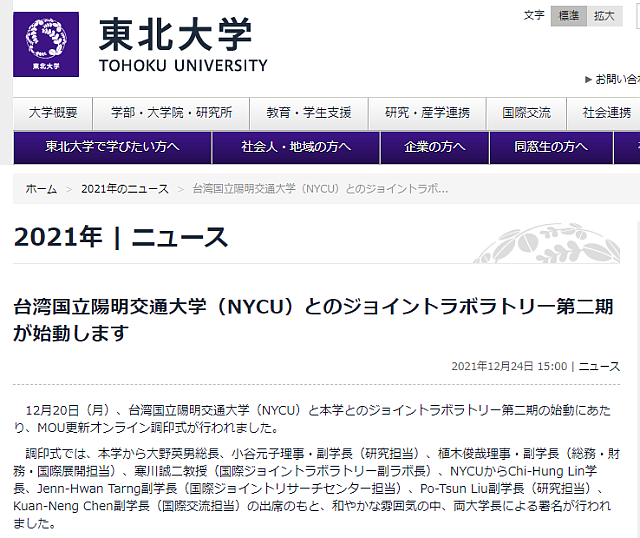Click the truncated NYCU article breadcrumb
Screen dimensions: 640x538
tap(320, 189)
